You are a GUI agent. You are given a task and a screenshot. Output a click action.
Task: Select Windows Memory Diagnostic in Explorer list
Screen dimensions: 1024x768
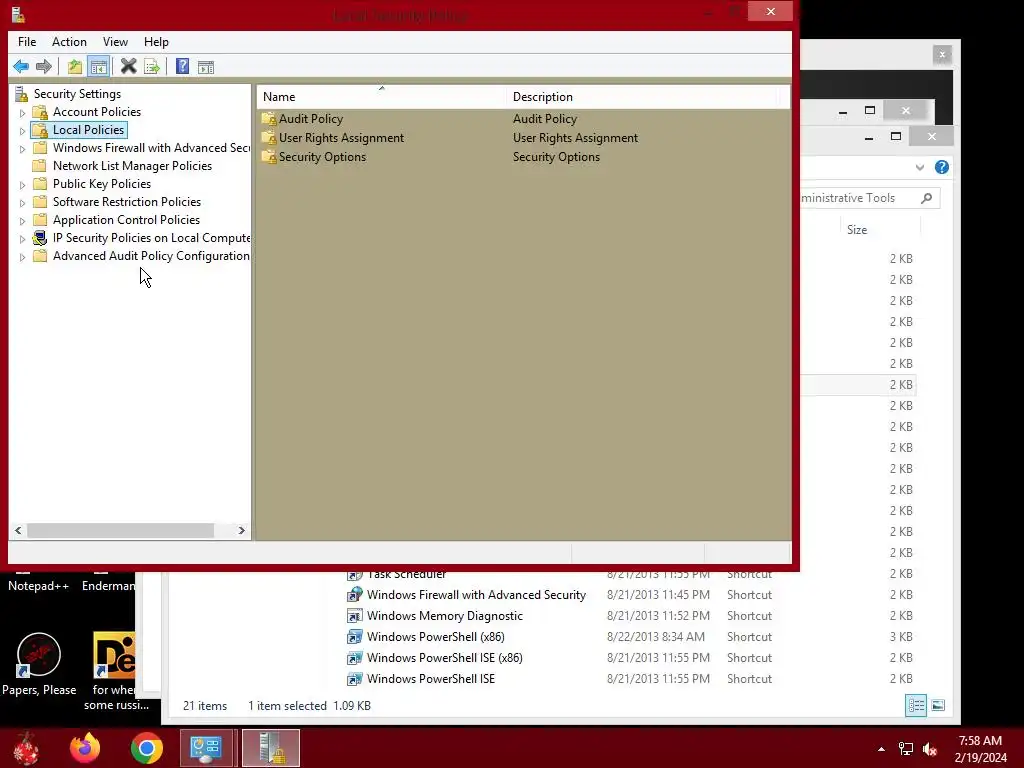[444, 616]
